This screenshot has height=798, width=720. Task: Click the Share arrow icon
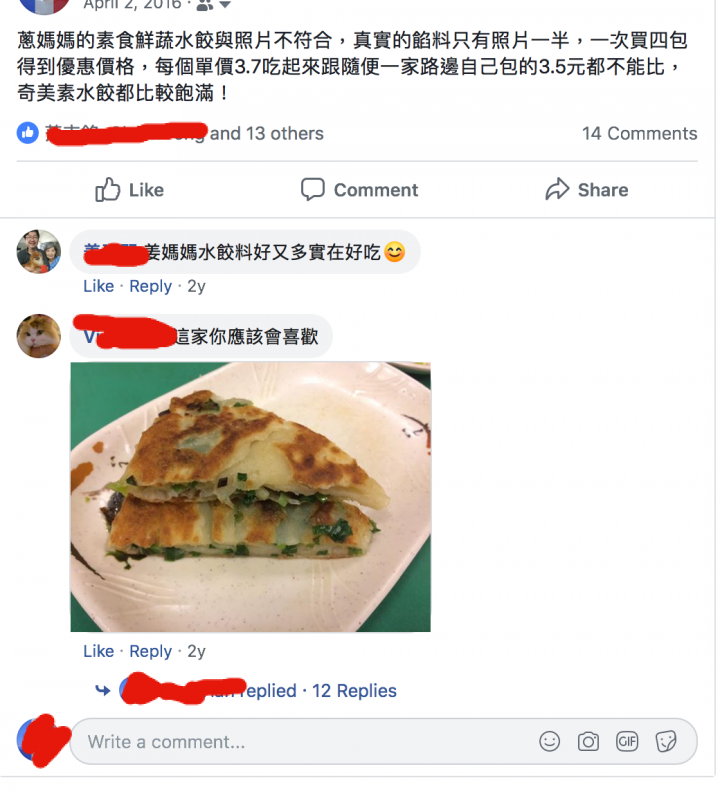pyautogui.click(x=557, y=189)
